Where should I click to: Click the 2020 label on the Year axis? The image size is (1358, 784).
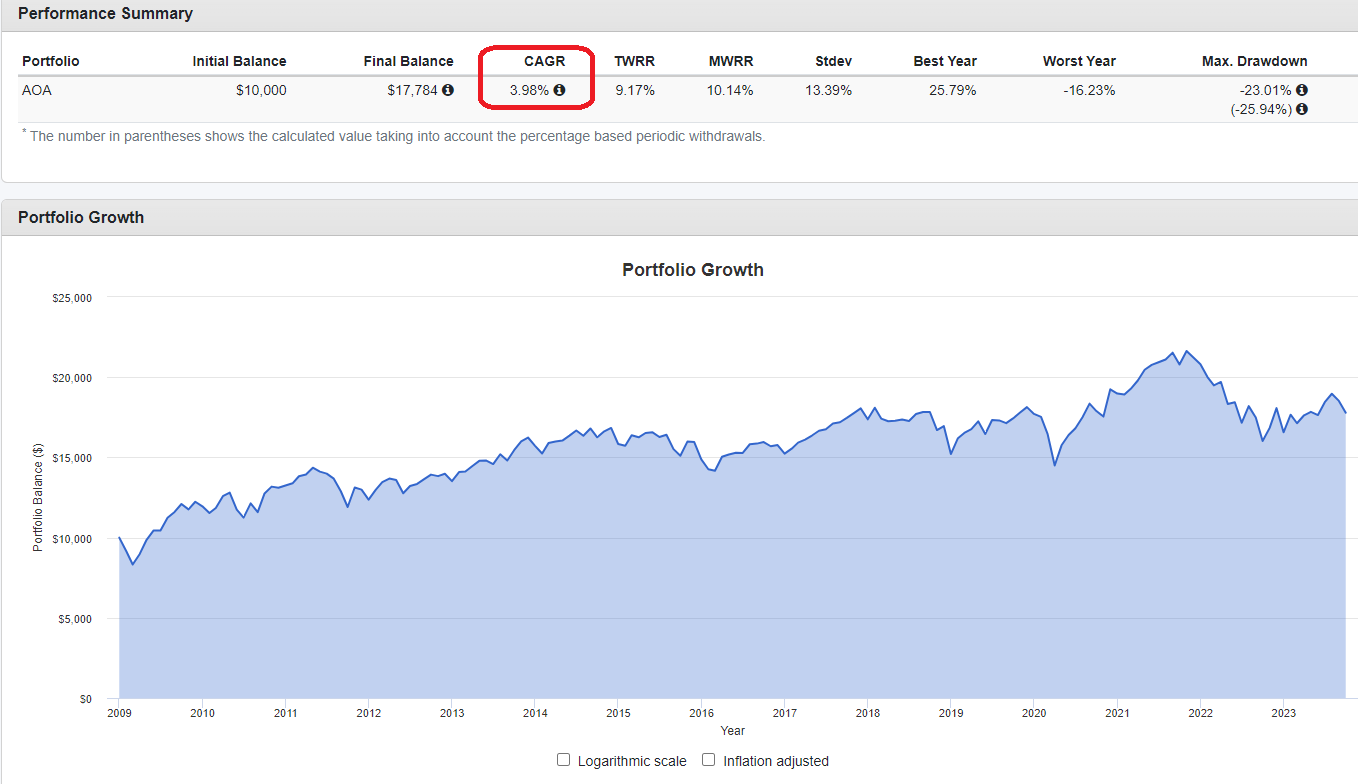pyautogui.click(x=1034, y=713)
